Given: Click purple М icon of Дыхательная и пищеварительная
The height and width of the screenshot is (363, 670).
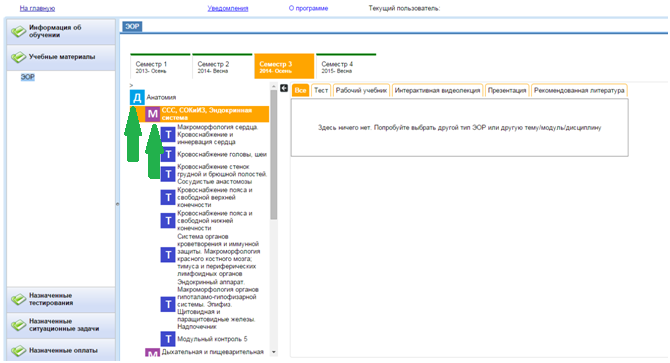Looking at the screenshot, I should pyautogui.click(x=153, y=353).
